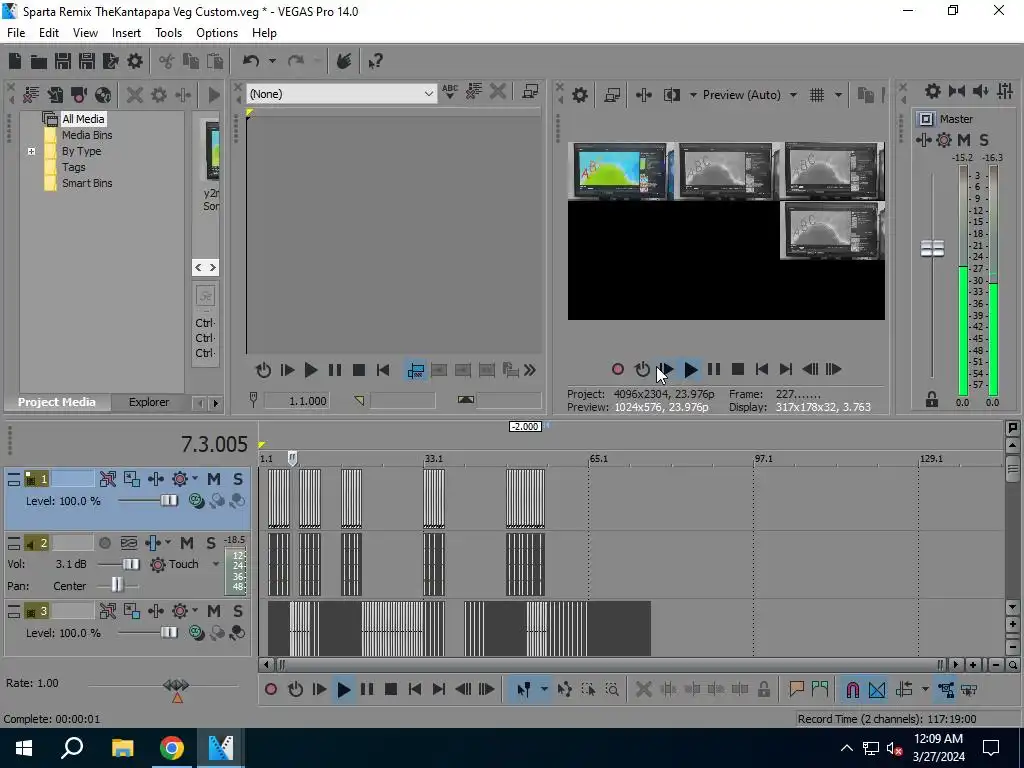Open the File menu
1024x768 pixels.
coord(16,33)
